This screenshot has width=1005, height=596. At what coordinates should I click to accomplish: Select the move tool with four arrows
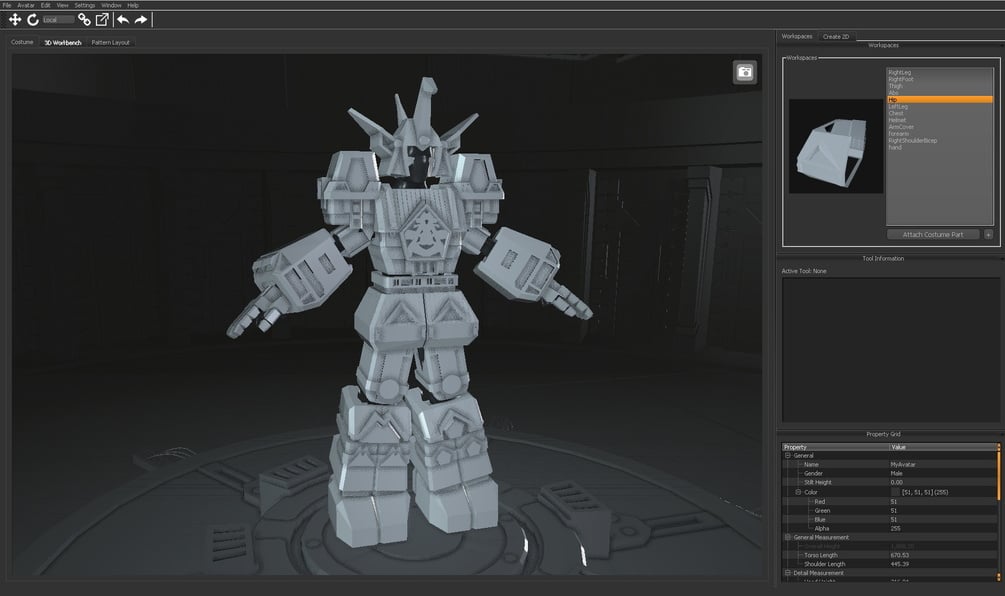[15, 20]
